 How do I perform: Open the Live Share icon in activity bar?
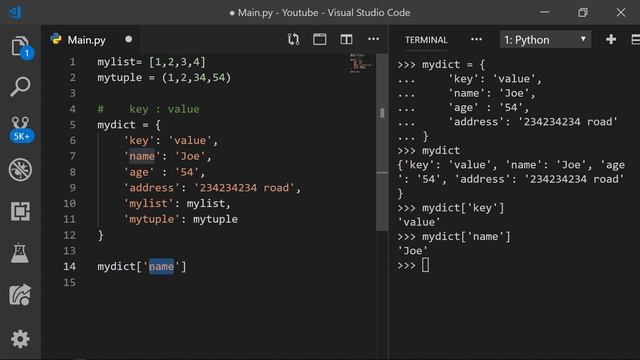20,295
